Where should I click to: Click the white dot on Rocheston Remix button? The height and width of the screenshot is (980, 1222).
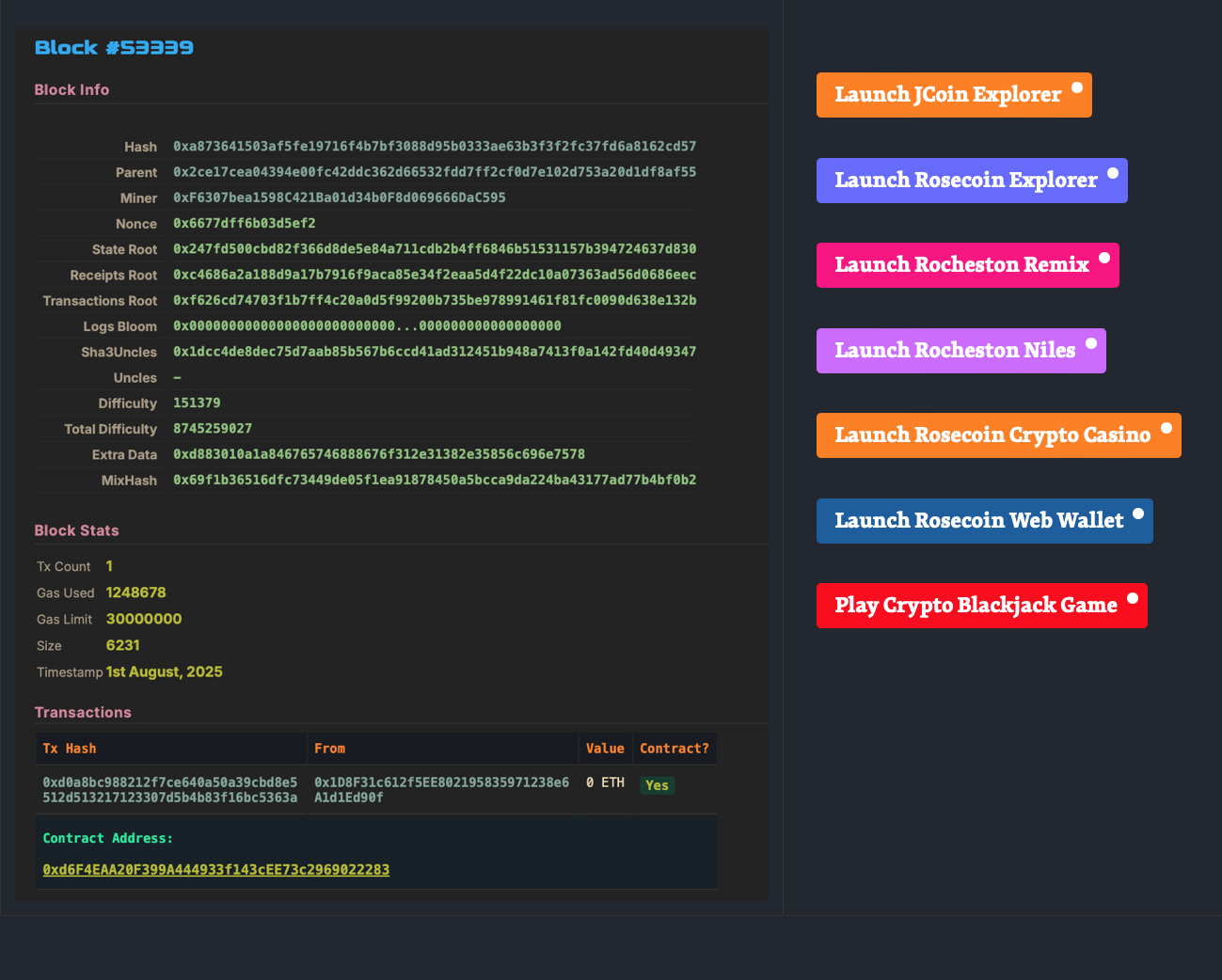point(1104,258)
